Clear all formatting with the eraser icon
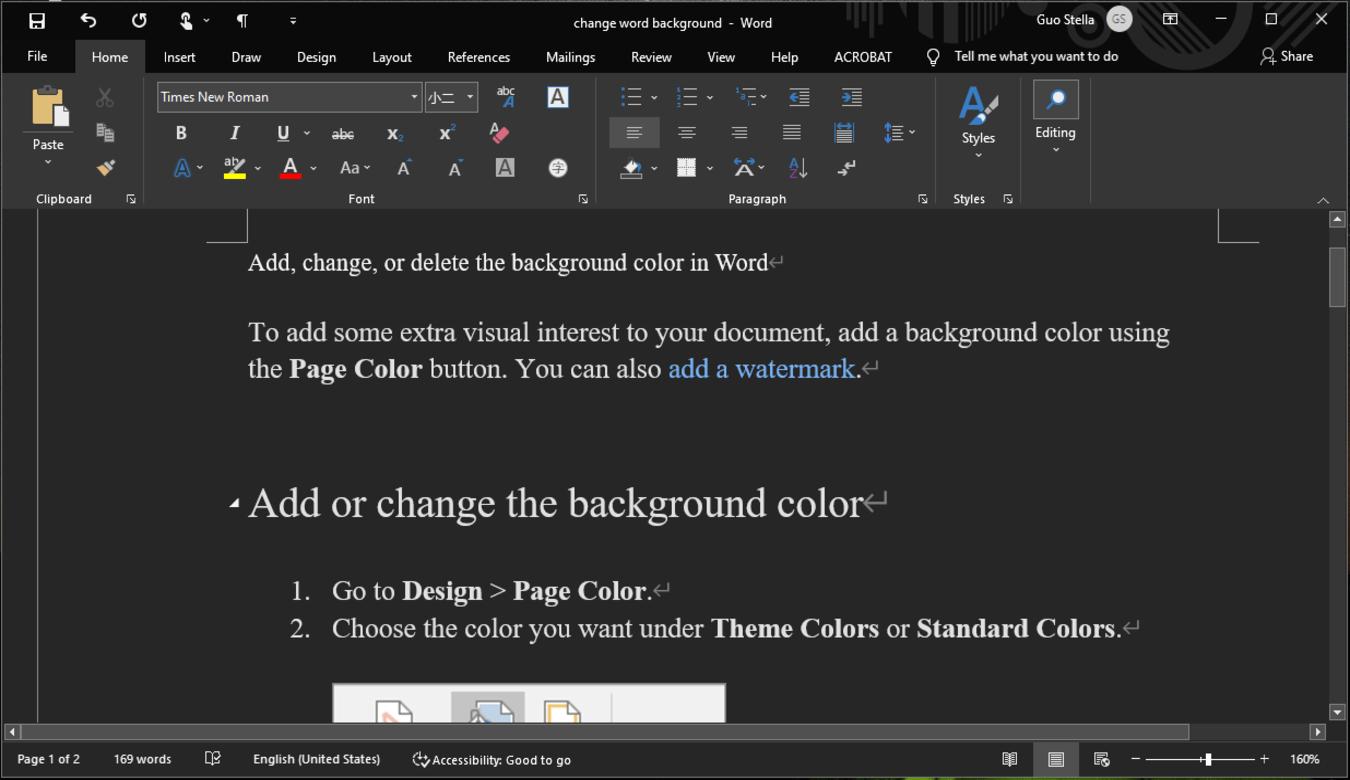This screenshot has height=780, width=1350. tap(499, 132)
